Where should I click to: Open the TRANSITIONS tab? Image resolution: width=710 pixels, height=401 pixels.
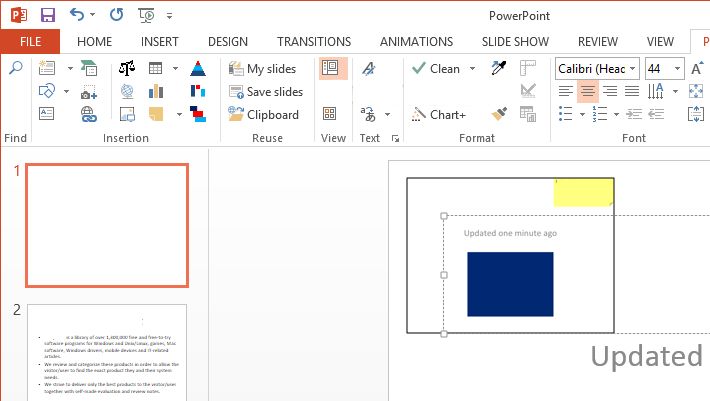coord(314,42)
